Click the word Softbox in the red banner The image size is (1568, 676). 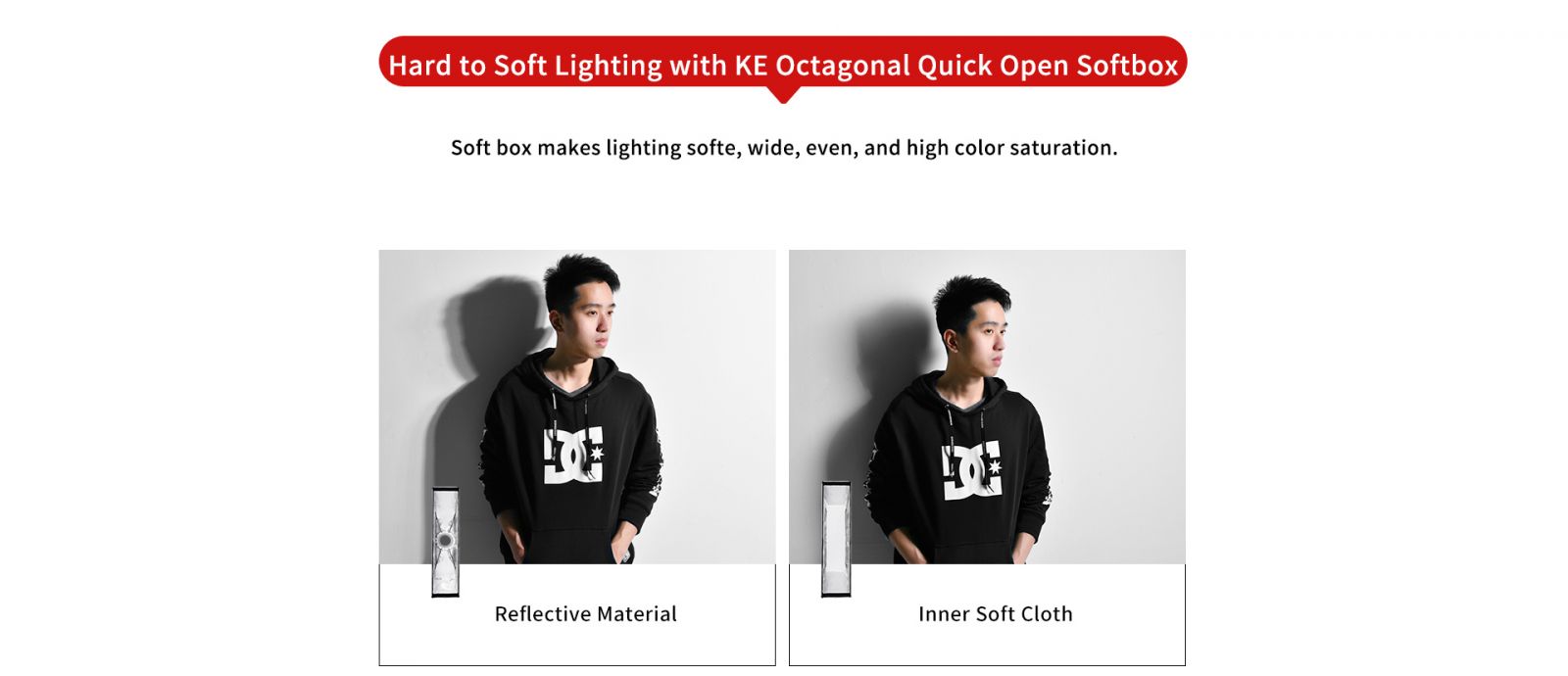1127,65
